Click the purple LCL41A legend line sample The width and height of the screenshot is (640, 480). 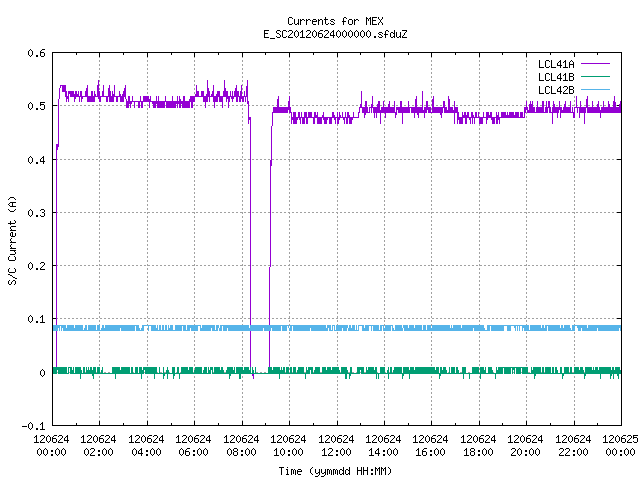pyautogui.click(x=595, y=64)
